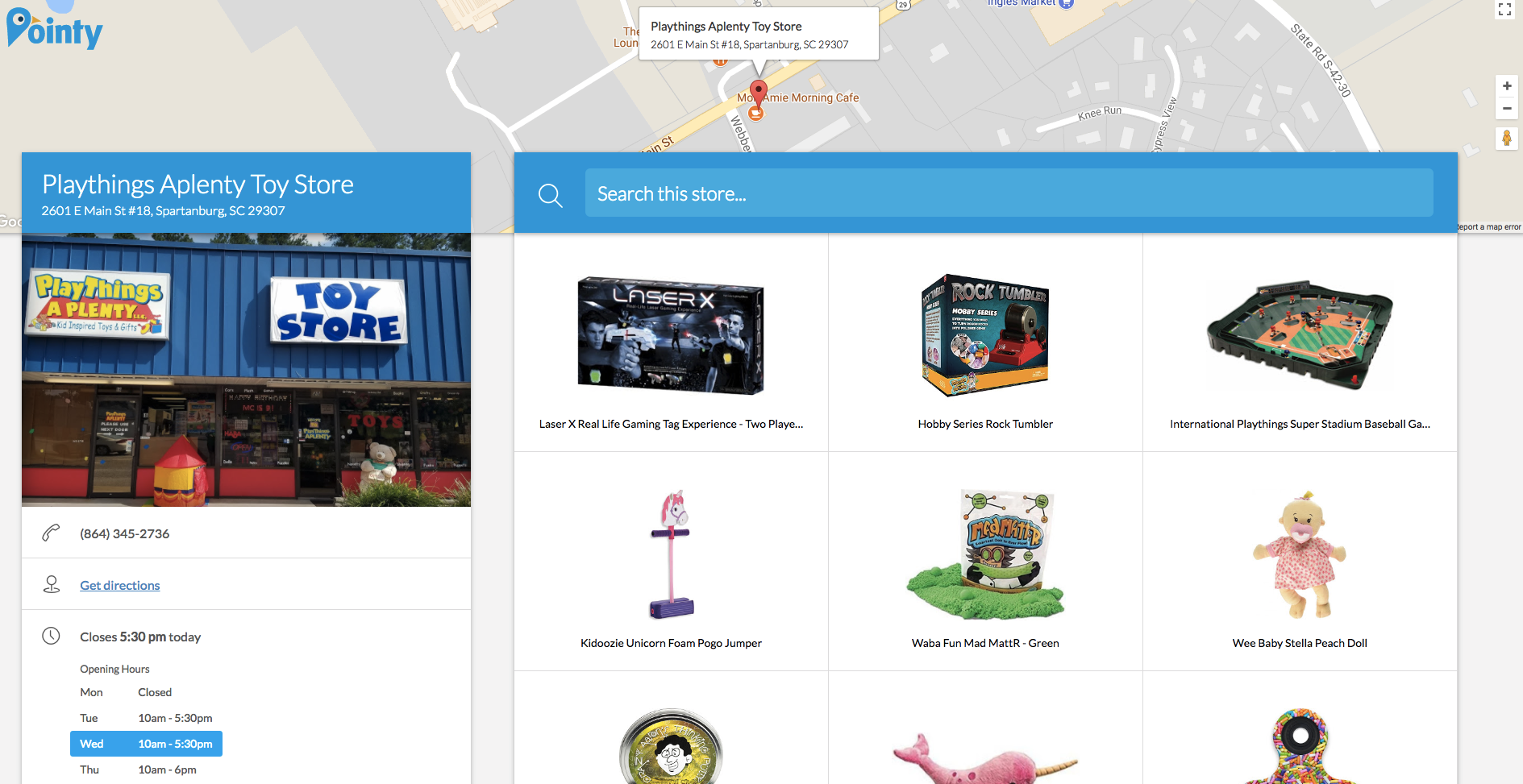Open the sprinkle fidget spinner product
This screenshot has height=784, width=1523.
click(x=1300, y=748)
